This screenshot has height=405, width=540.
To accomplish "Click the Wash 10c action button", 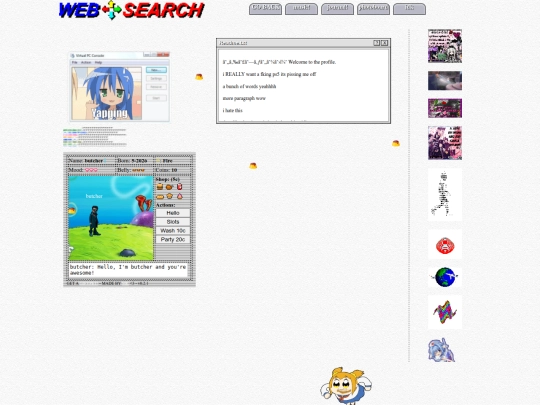I will (x=173, y=231).
